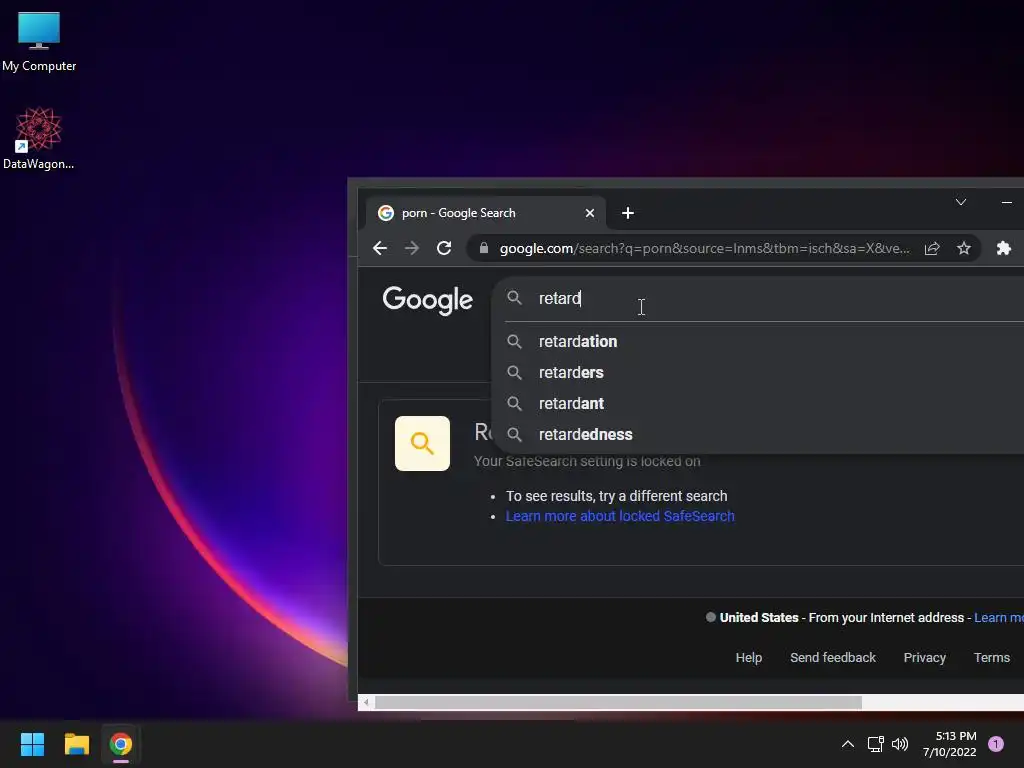Click the Google logo
Viewport: 1024px width, 768px height.
click(x=428, y=300)
